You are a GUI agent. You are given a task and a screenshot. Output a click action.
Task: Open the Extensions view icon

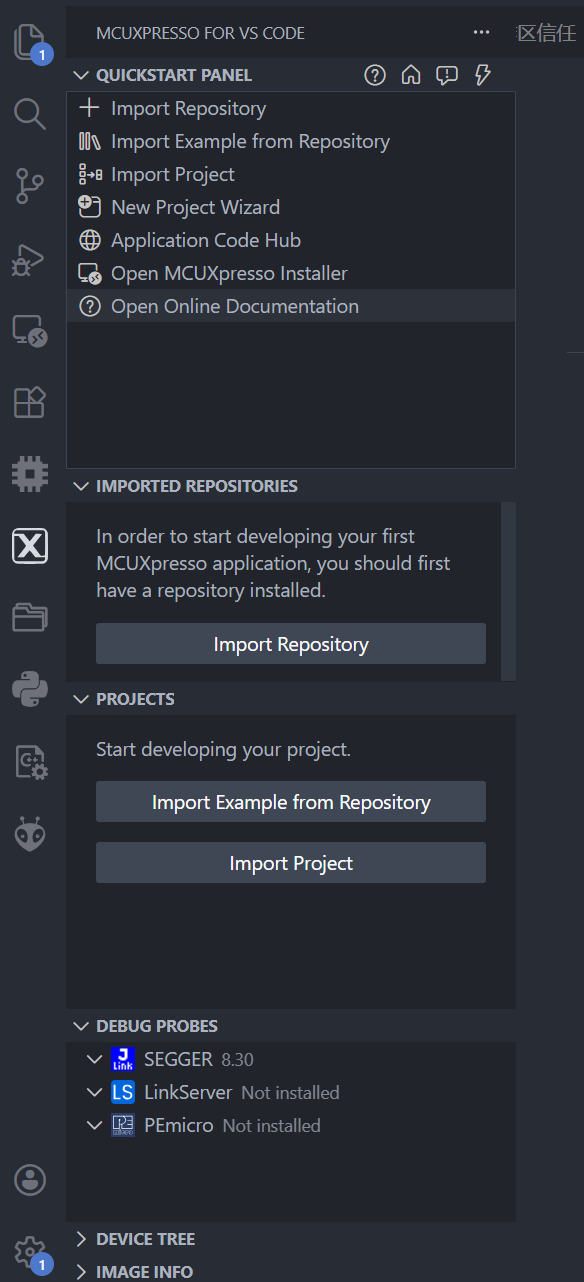[x=30, y=401]
